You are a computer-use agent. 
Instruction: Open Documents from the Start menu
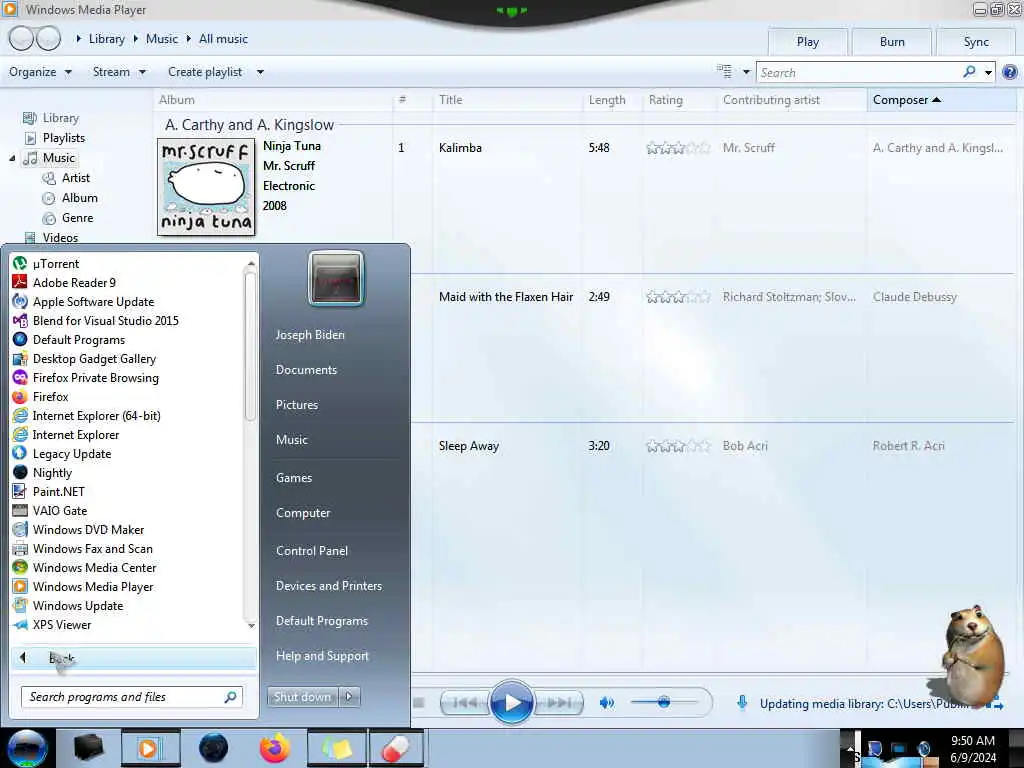point(306,370)
